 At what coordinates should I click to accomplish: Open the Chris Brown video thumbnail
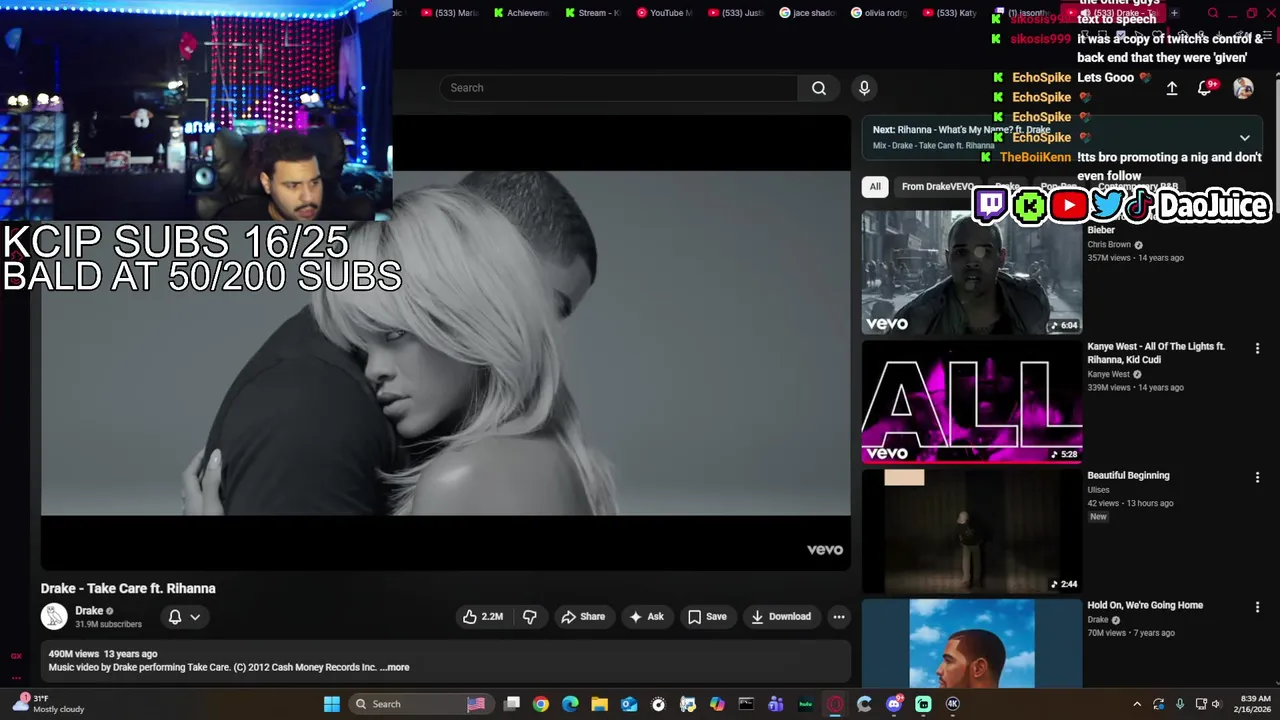972,271
